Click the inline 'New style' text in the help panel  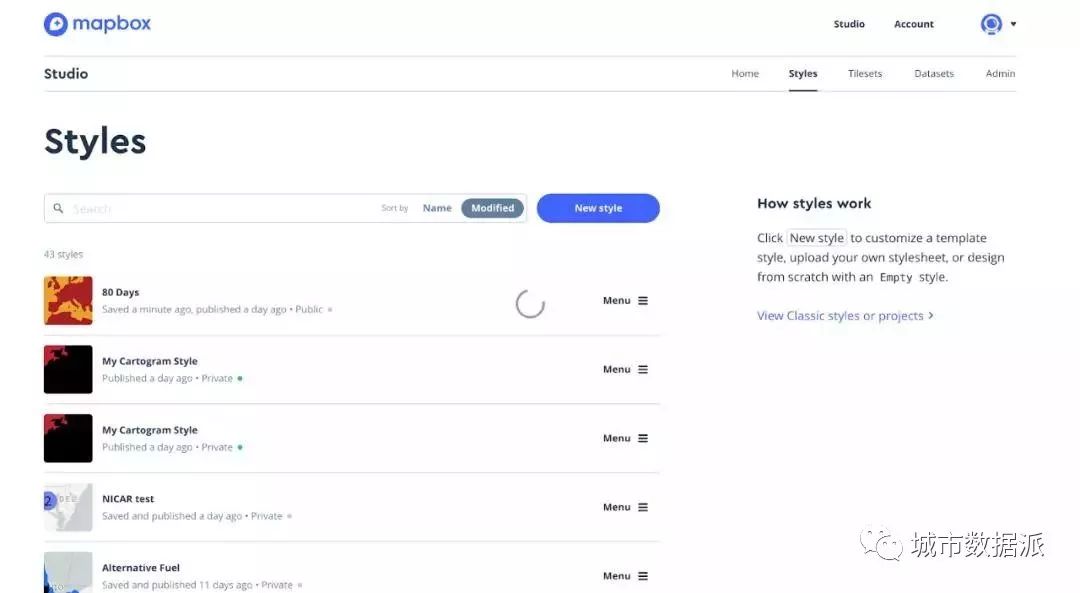817,238
